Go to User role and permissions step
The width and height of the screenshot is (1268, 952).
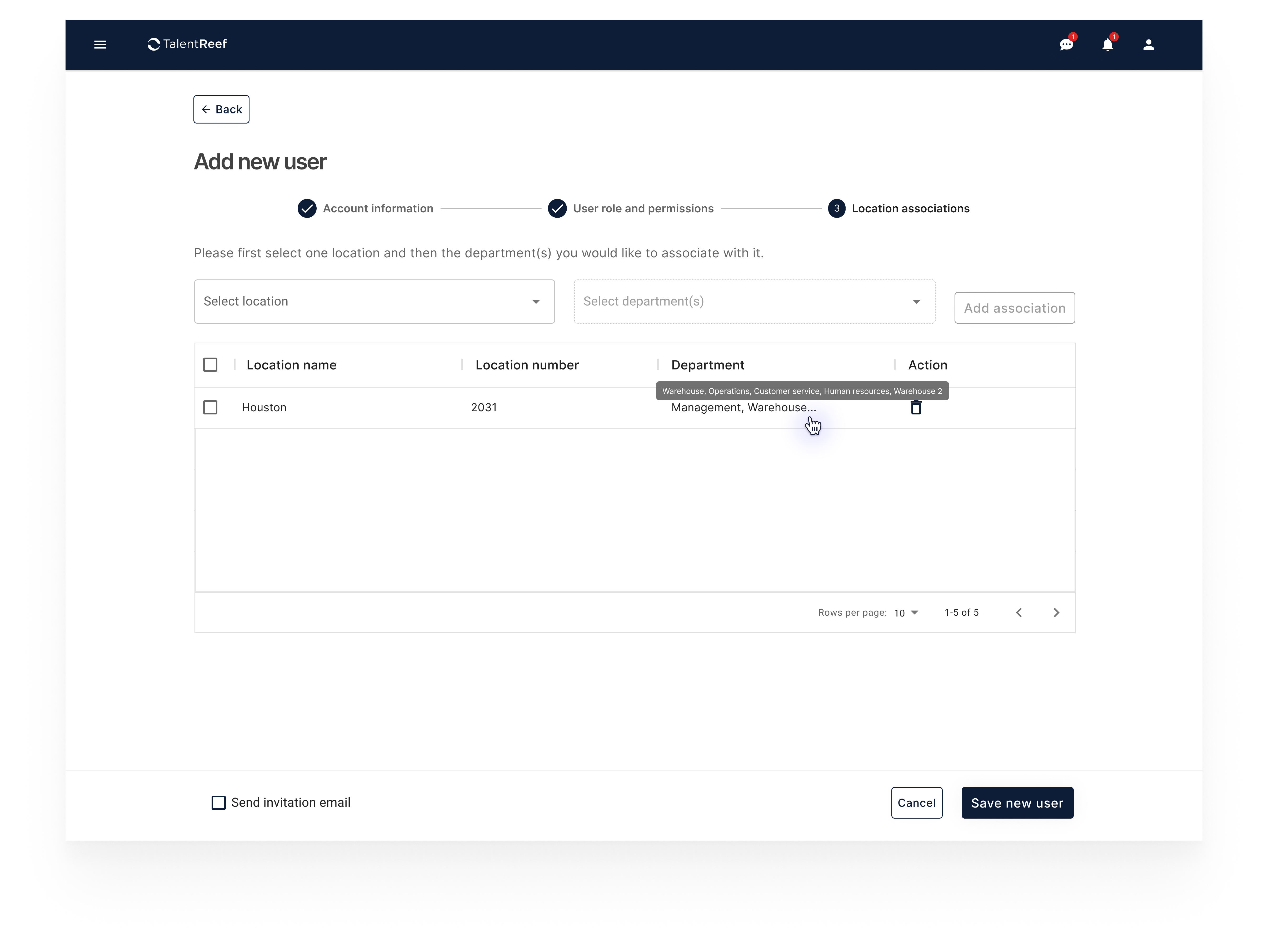click(631, 209)
